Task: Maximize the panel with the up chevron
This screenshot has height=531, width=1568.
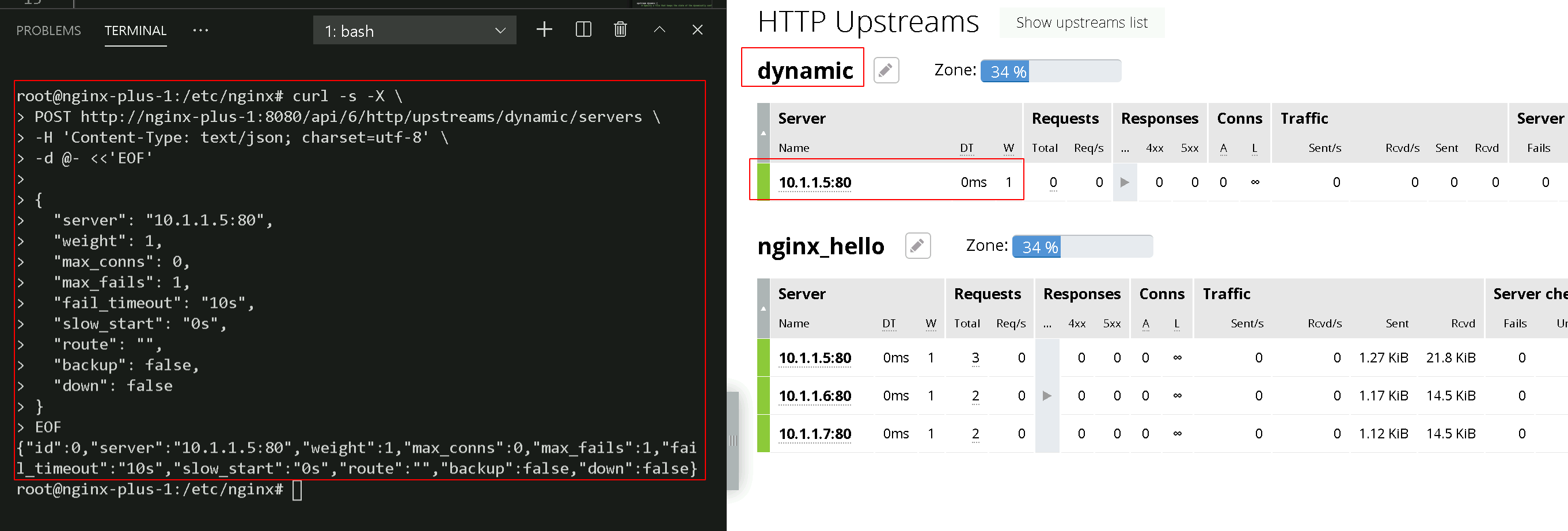Action: click(659, 29)
